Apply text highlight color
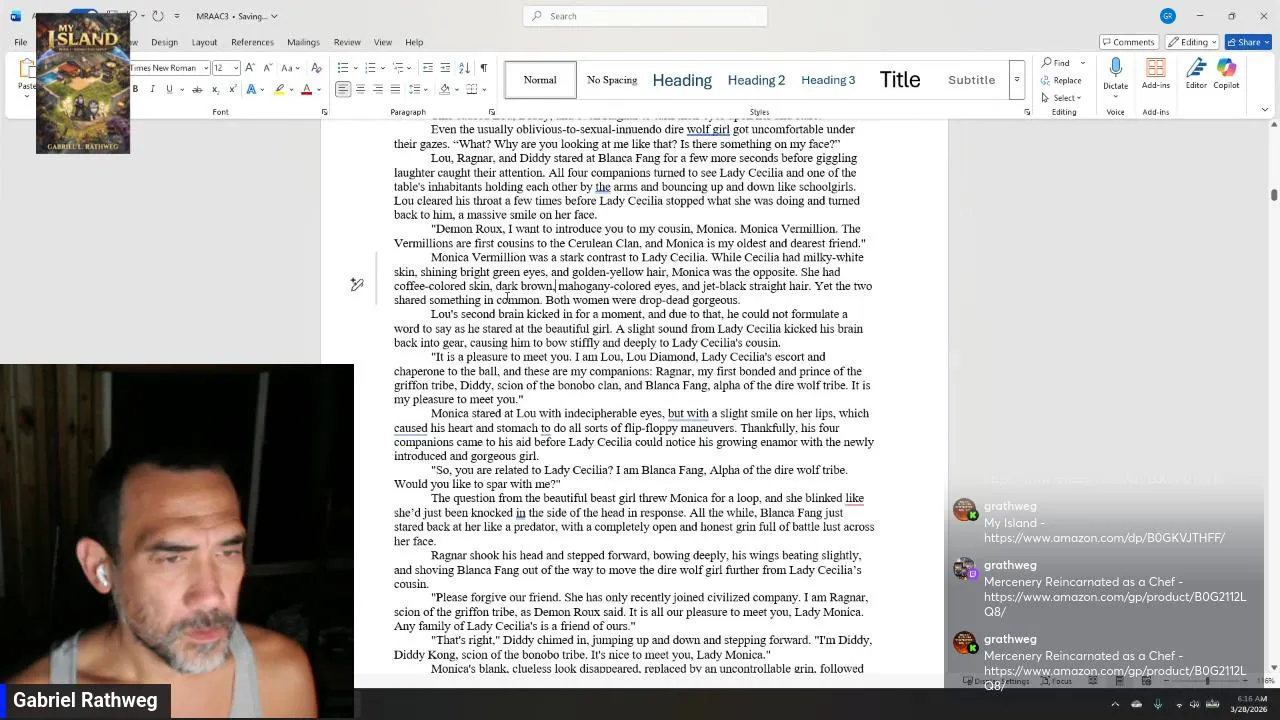Image resolution: width=1280 pixels, height=720 pixels. click(279, 89)
